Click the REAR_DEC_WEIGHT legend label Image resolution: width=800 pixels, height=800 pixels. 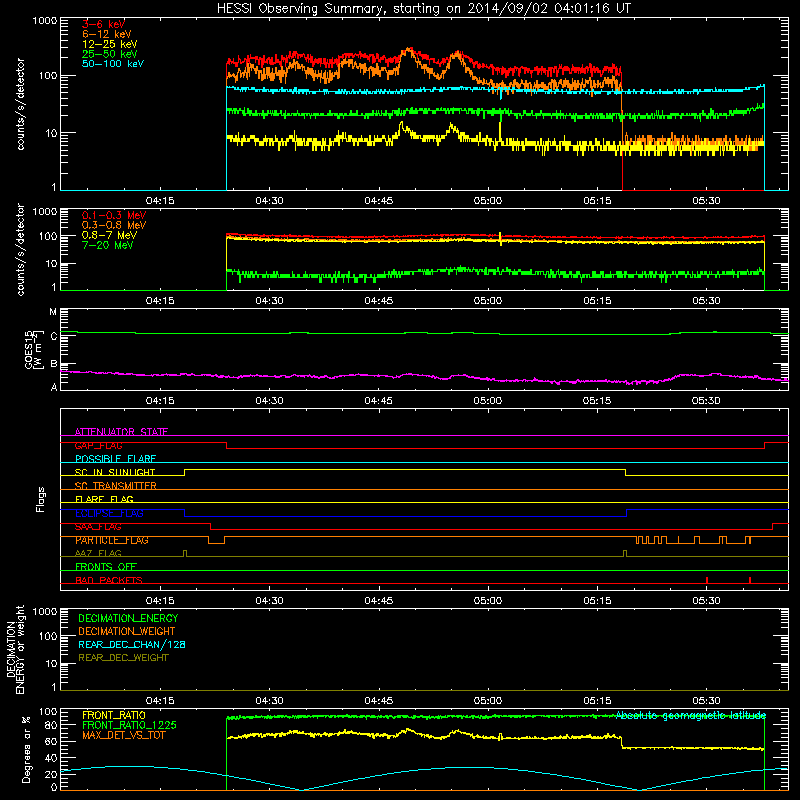tap(123, 658)
